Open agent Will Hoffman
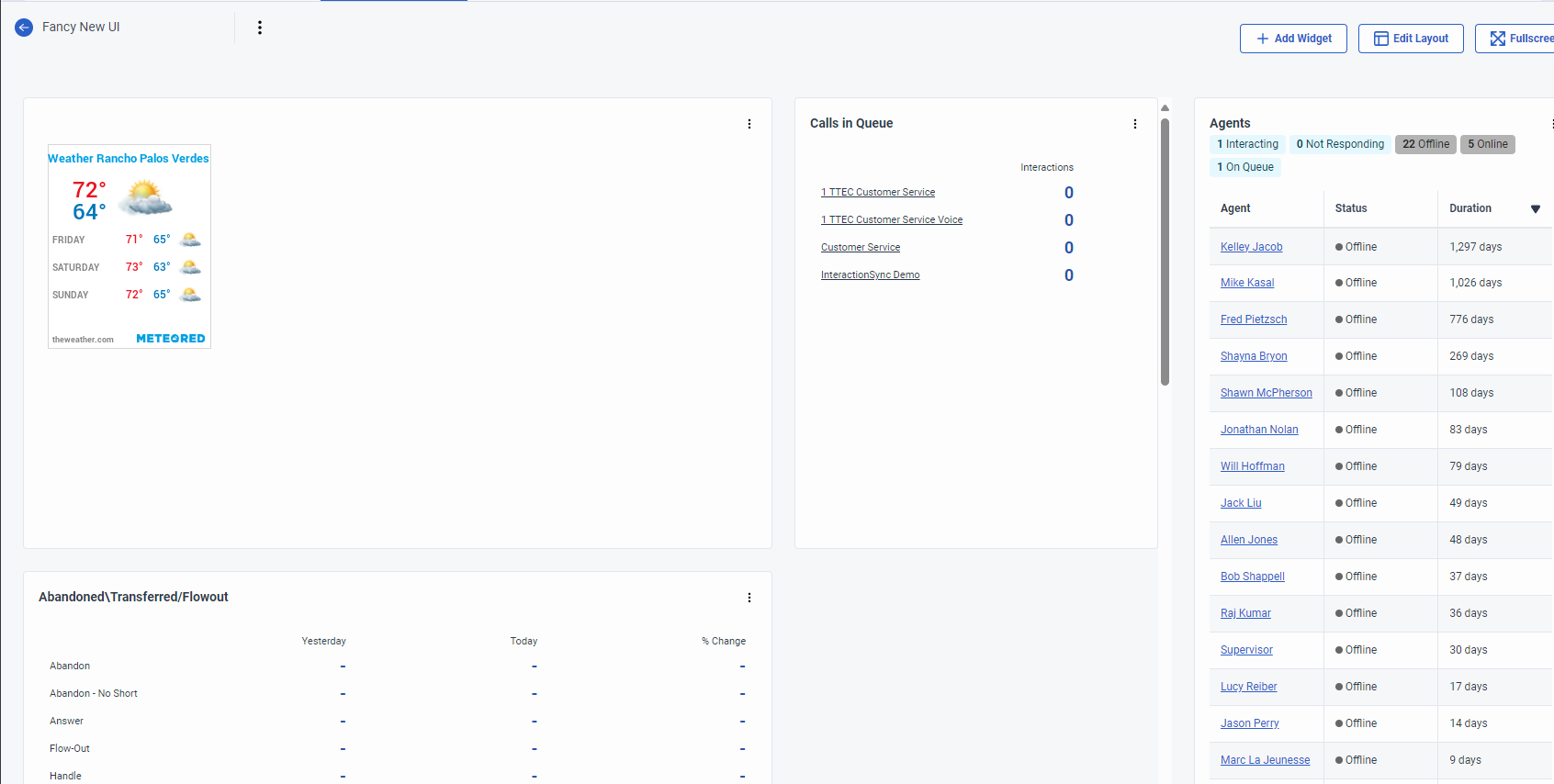1554x784 pixels. [1253, 466]
